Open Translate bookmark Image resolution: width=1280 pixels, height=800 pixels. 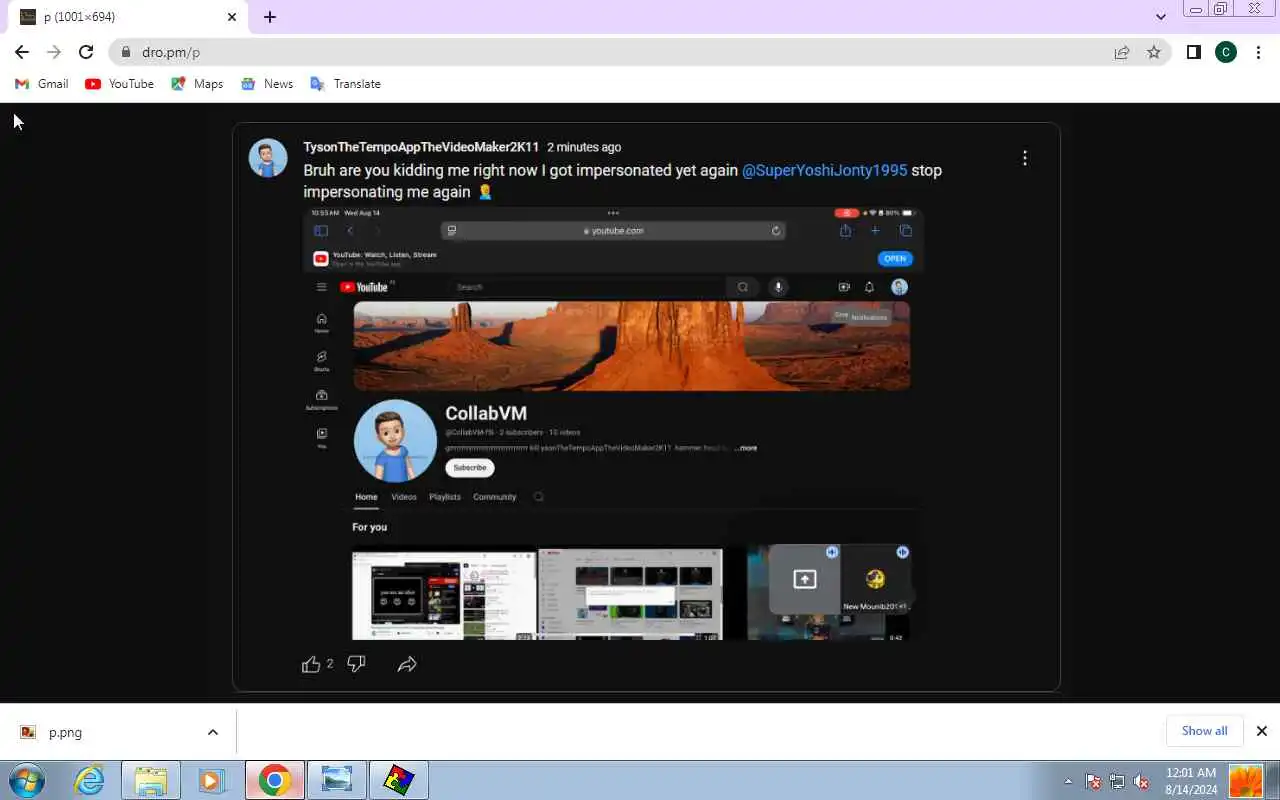[x=345, y=84]
